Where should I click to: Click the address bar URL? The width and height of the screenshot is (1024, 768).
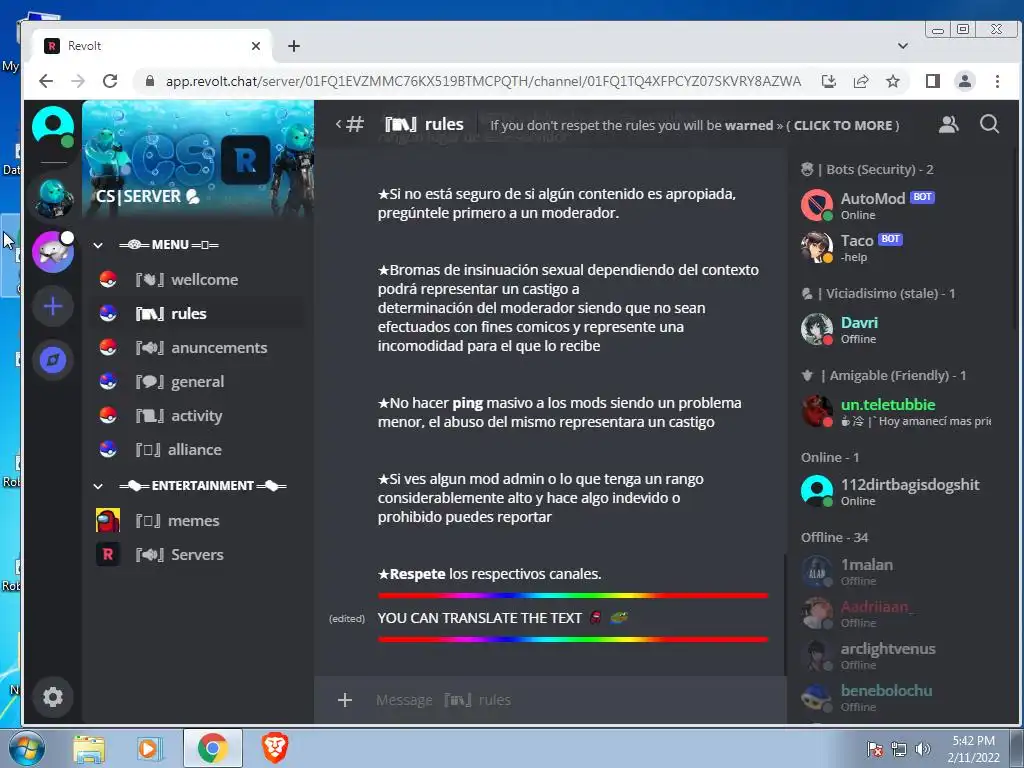483,81
